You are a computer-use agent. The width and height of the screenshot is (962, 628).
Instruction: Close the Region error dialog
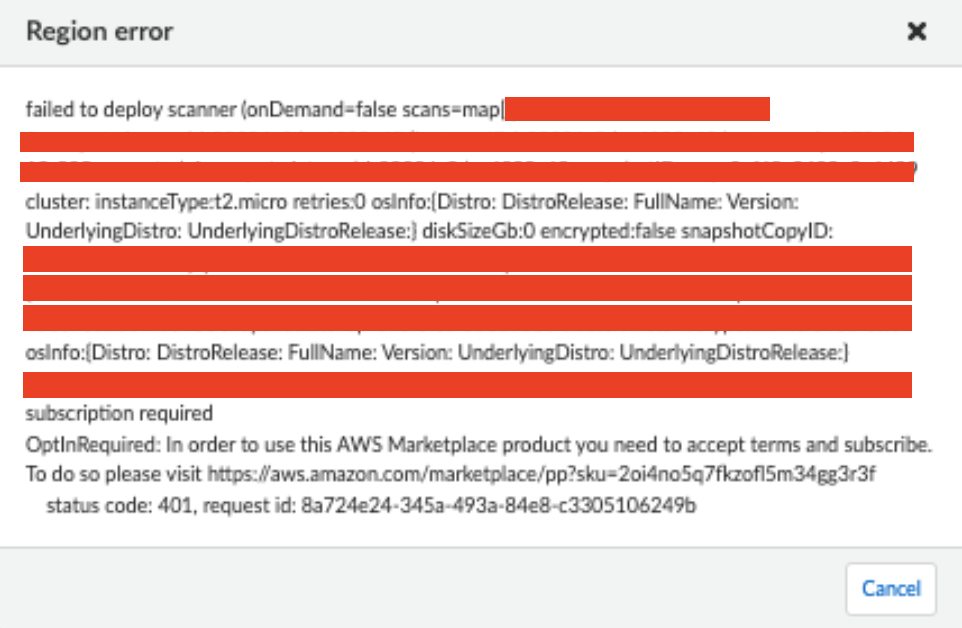tap(916, 32)
